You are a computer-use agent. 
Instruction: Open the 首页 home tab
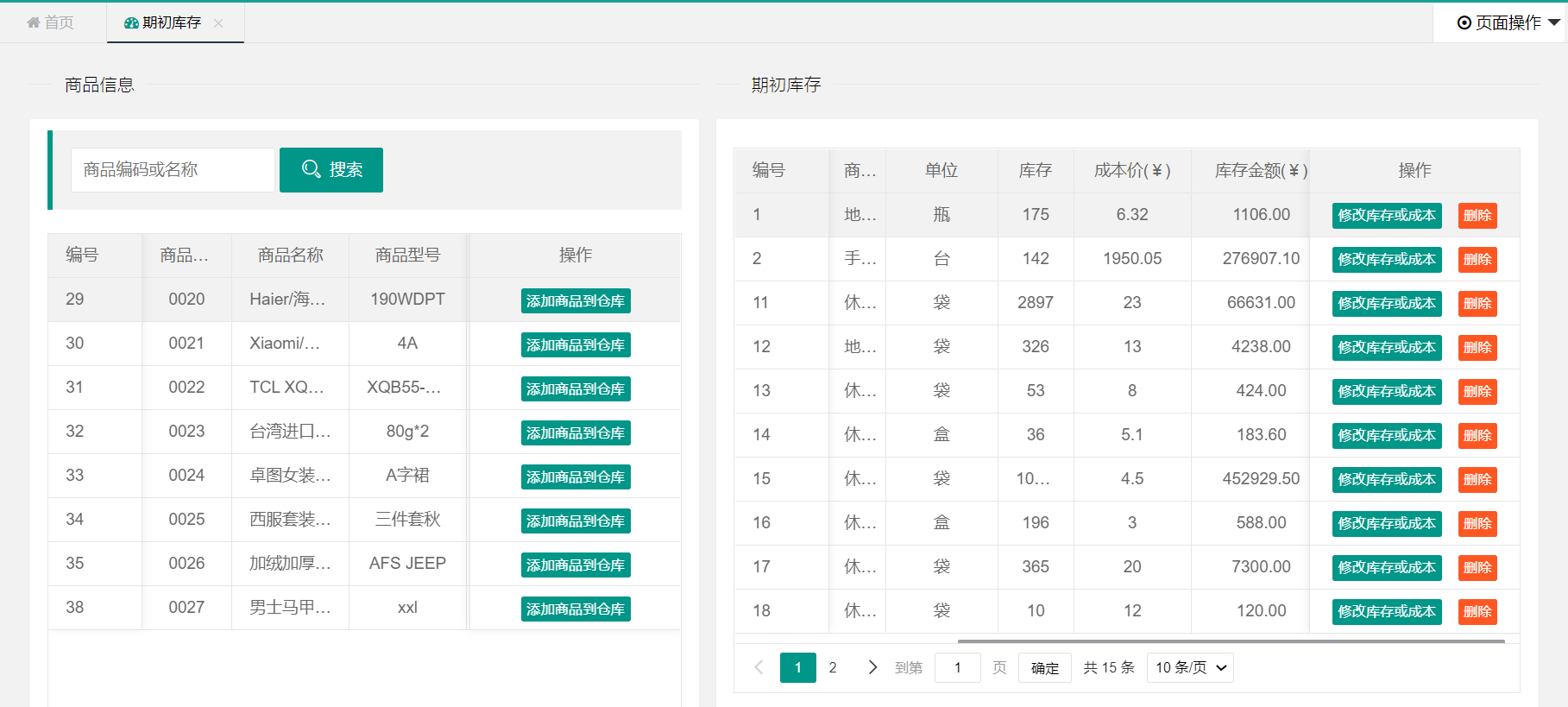point(50,22)
